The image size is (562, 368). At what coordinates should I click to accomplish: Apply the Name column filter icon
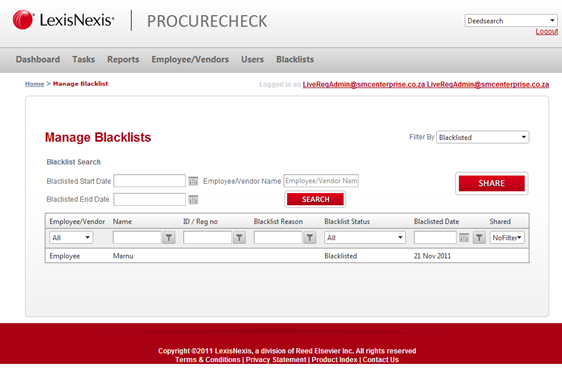169,238
